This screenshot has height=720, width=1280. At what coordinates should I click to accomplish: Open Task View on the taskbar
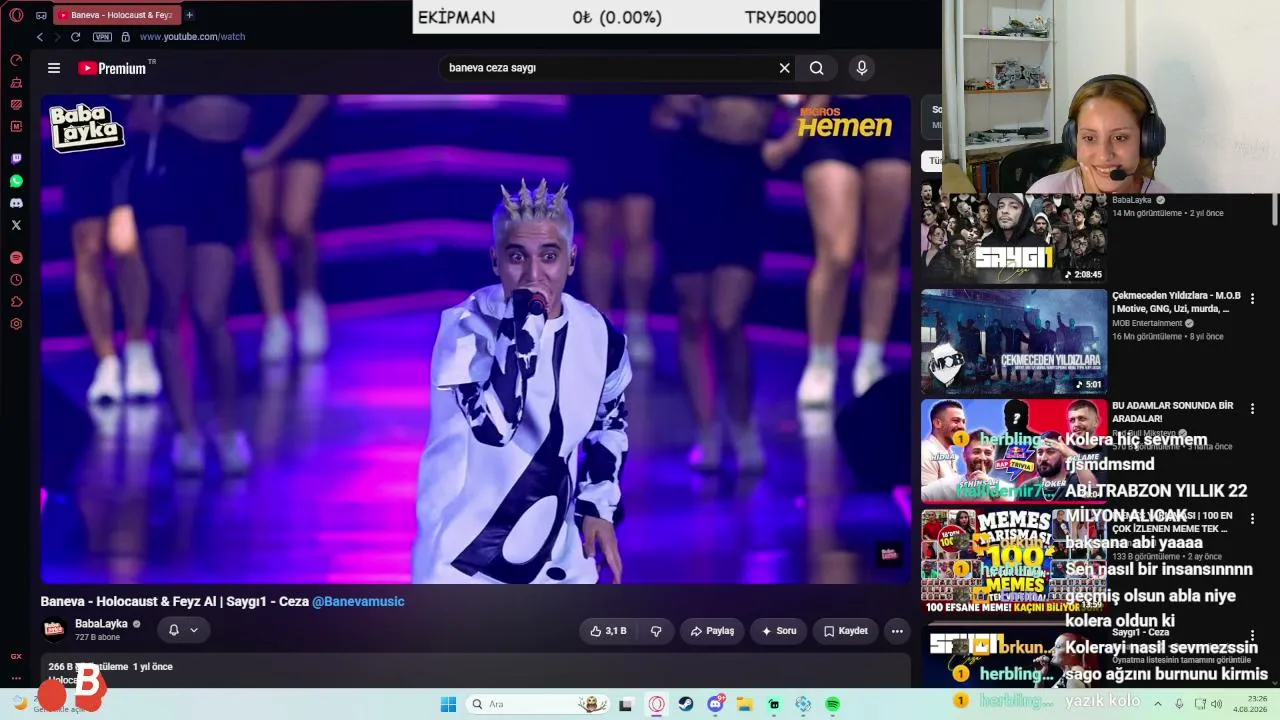coord(626,704)
